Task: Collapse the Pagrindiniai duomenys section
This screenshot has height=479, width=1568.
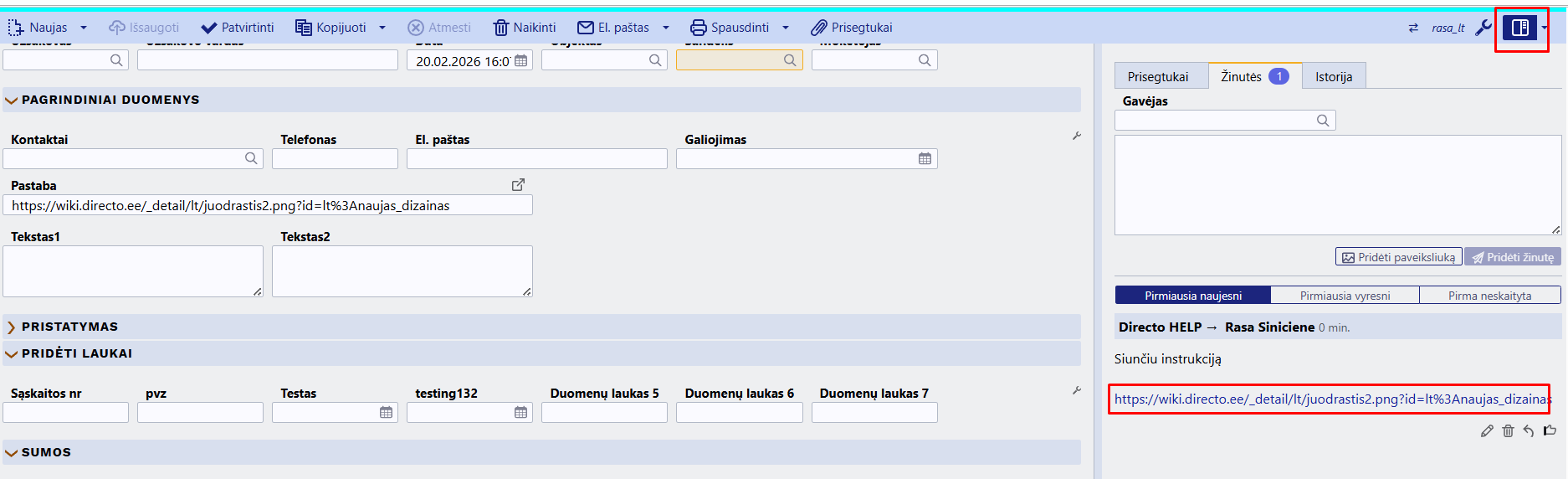Action: coord(12,100)
